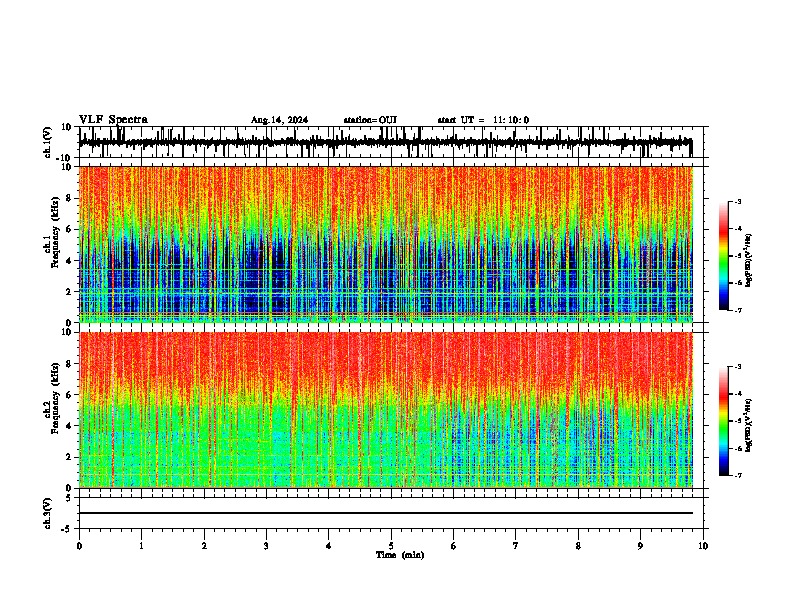
Task: Click the flat ch.3 voltage trace line
Action: click(385, 513)
